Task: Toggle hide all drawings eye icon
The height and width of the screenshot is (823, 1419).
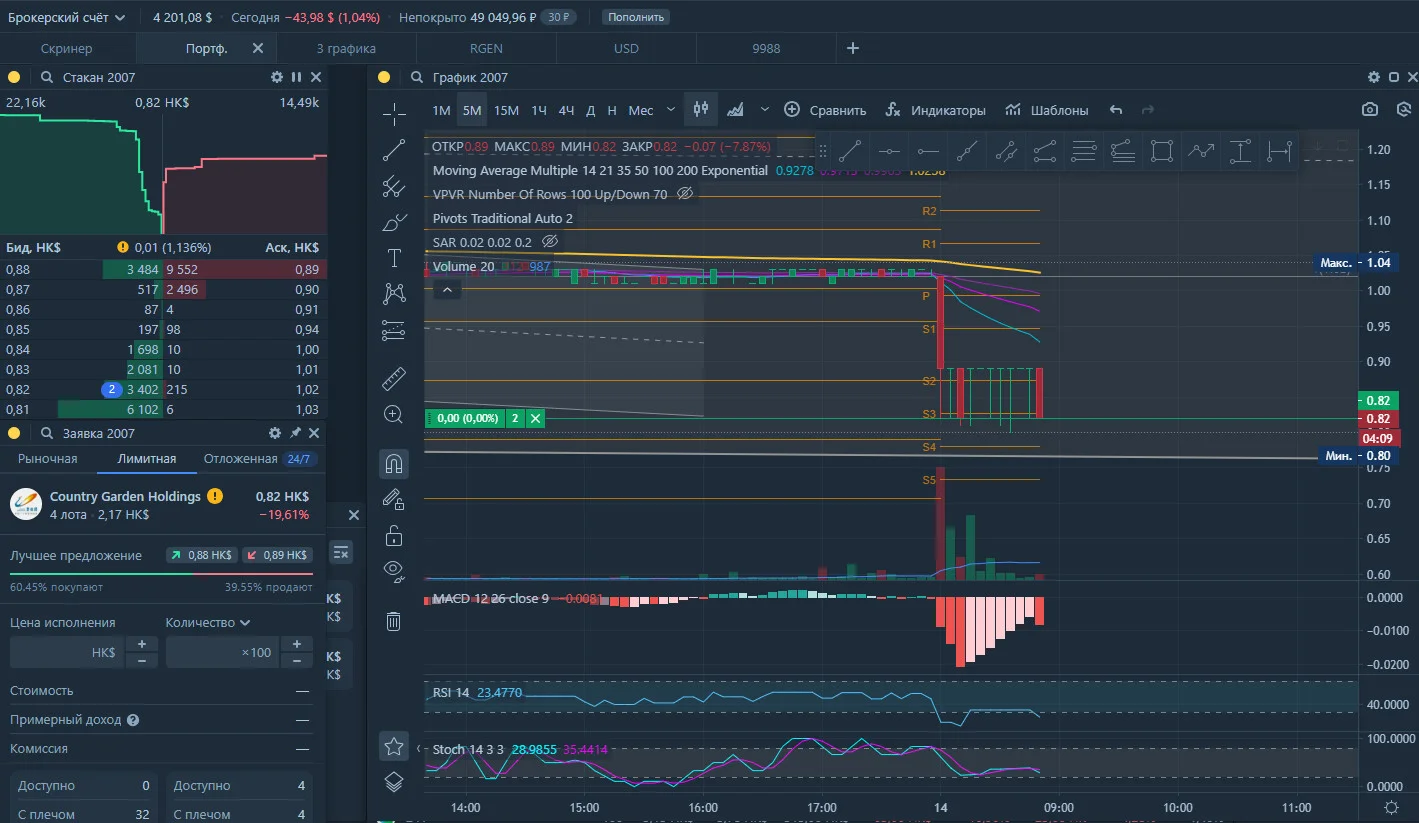Action: (x=394, y=571)
